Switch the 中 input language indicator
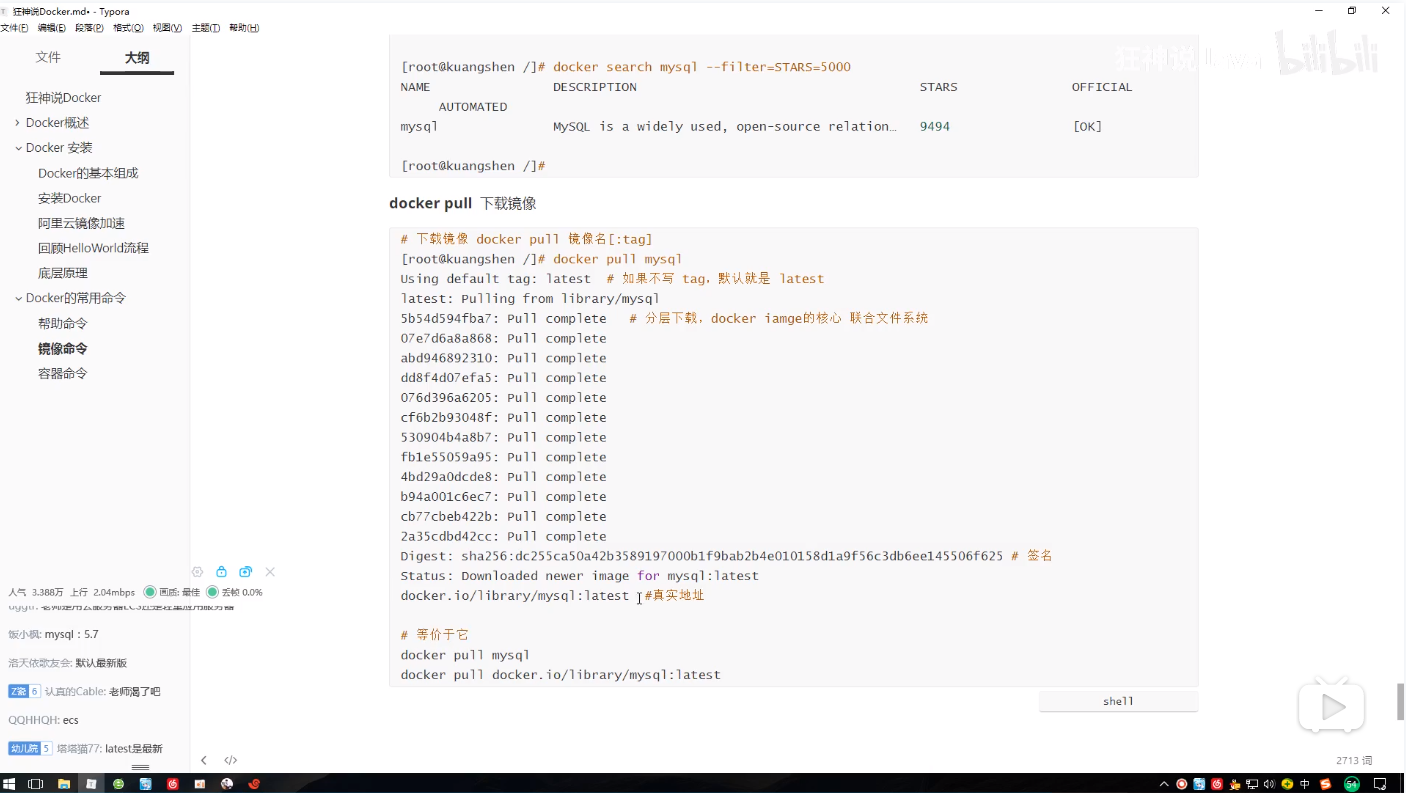This screenshot has width=1406, height=793. (x=1305, y=784)
